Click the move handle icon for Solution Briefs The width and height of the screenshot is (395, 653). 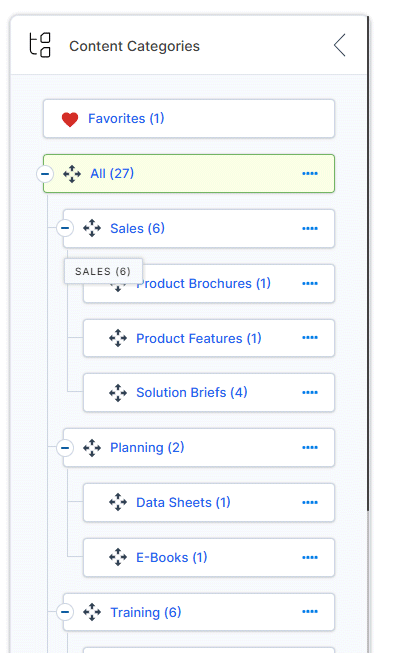point(118,393)
